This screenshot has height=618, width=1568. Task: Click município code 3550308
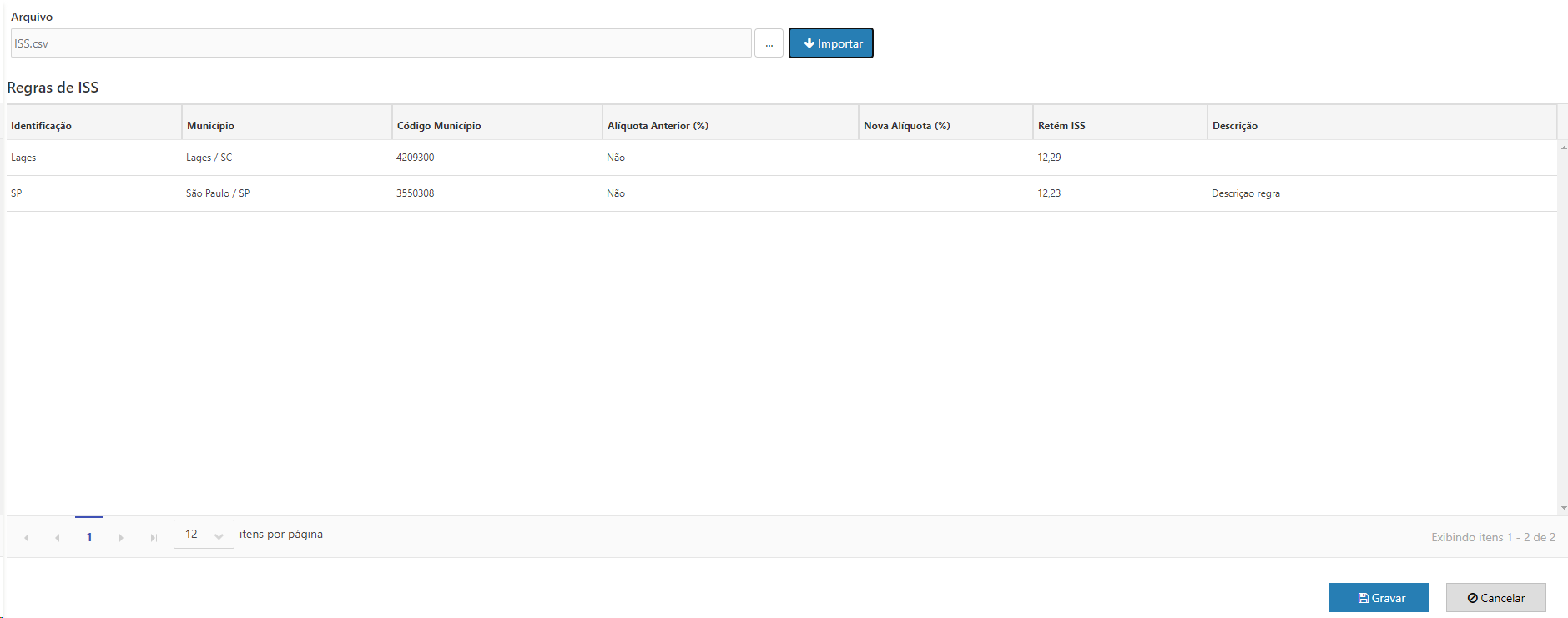[x=415, y=193]
